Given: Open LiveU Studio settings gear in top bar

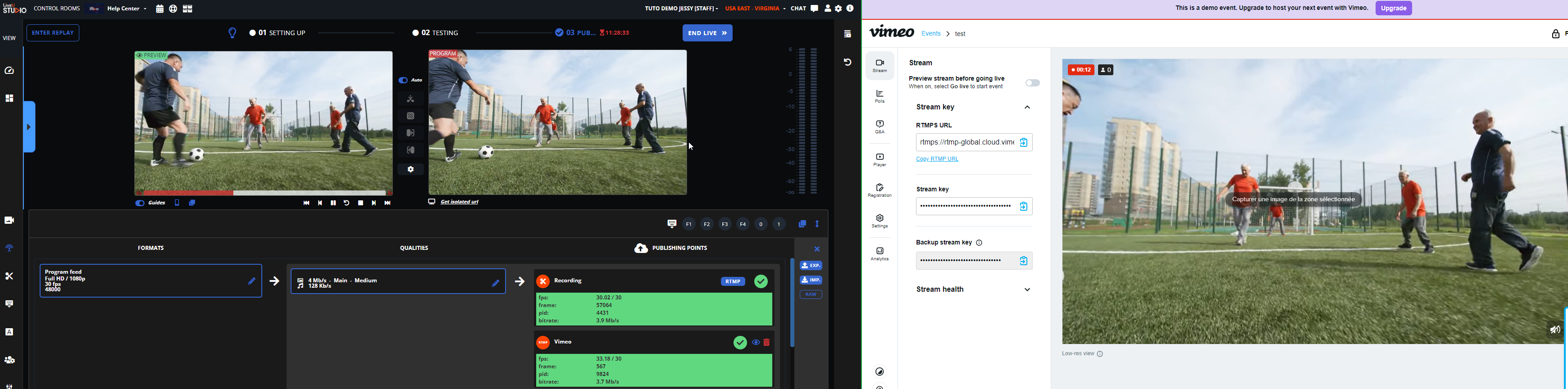Looking at the screenshot, I should 839,9.
